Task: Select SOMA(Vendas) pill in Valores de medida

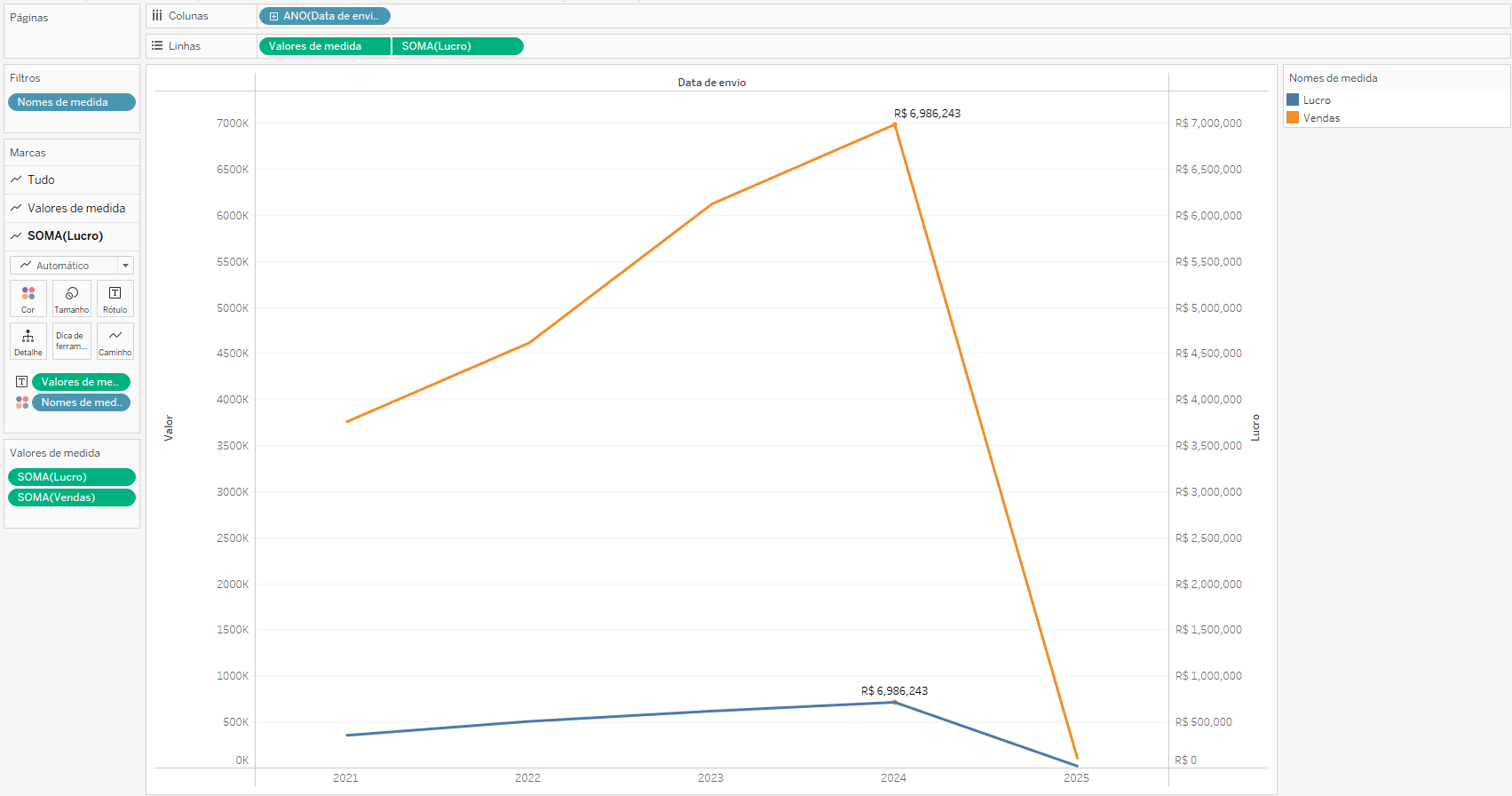Action: [x=71, y=497]
